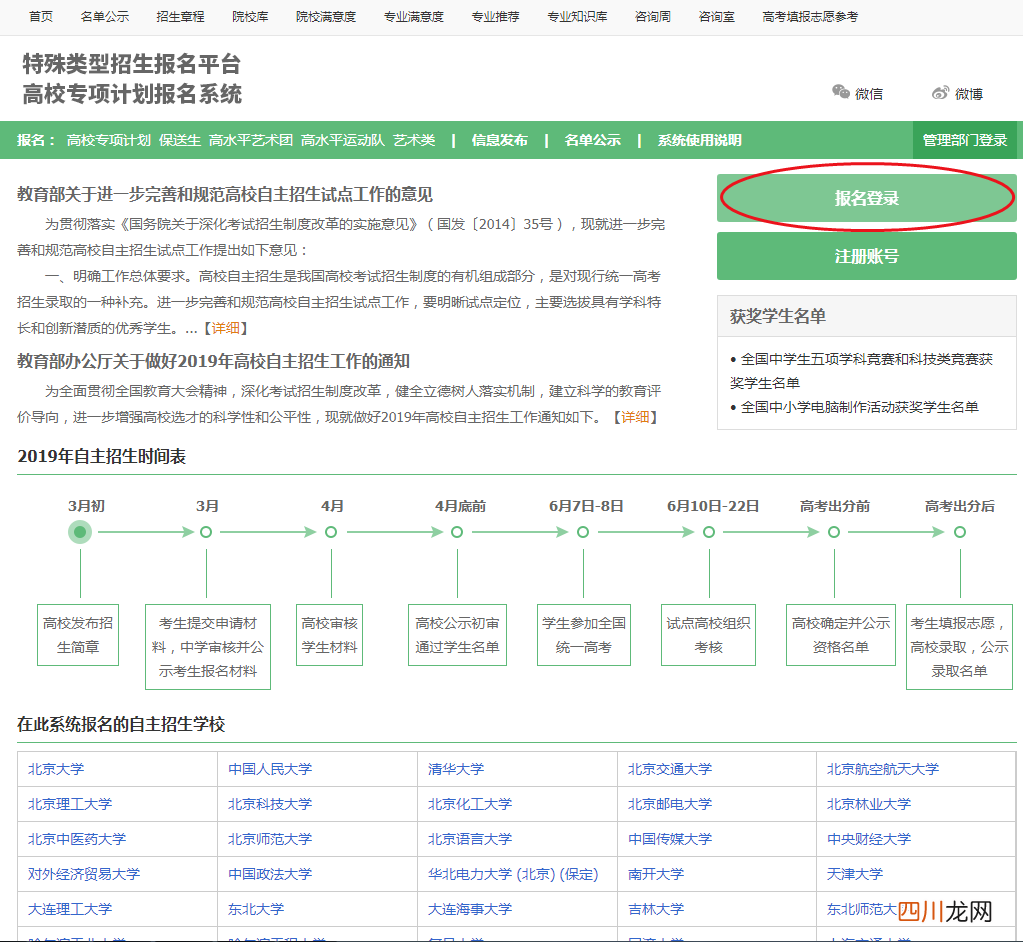Open the 天津大学 school link
The width and height of the screenshot is (1023, 942).
coord(855,874)
